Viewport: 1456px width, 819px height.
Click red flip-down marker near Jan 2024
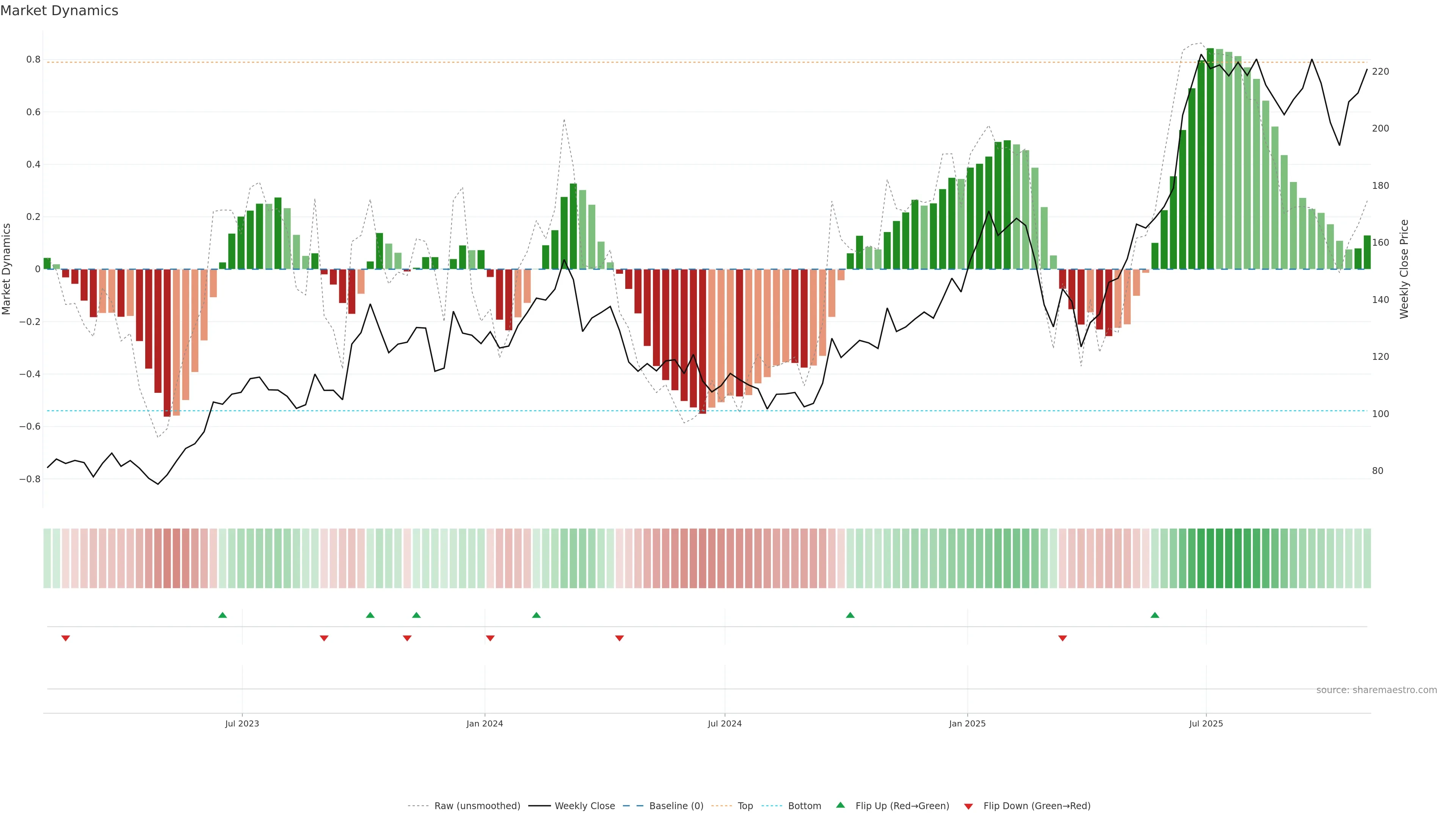pyautogui.click(x=490, y=638)
